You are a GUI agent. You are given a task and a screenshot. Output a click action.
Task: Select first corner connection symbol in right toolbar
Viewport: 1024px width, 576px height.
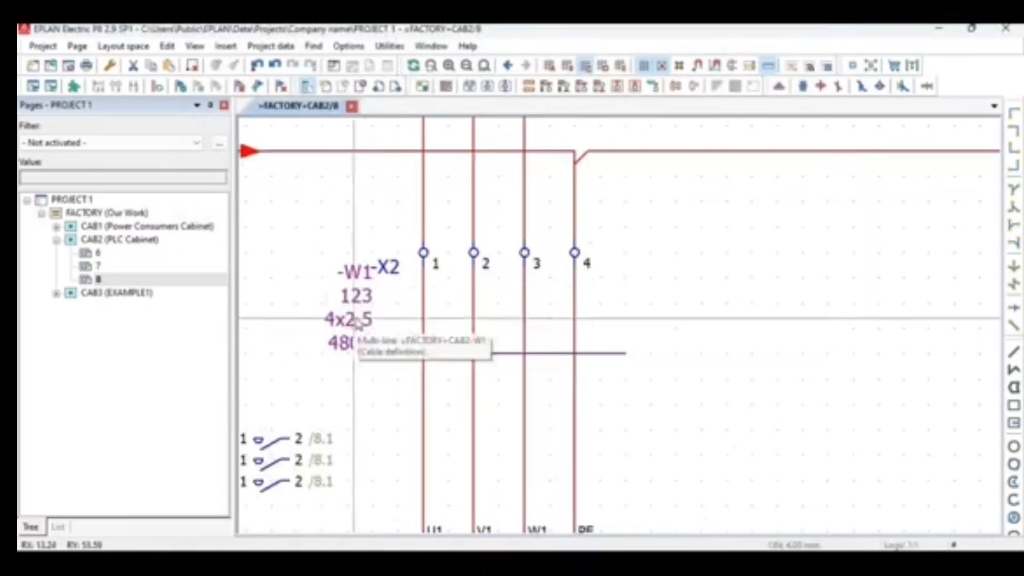(1014, 114)
